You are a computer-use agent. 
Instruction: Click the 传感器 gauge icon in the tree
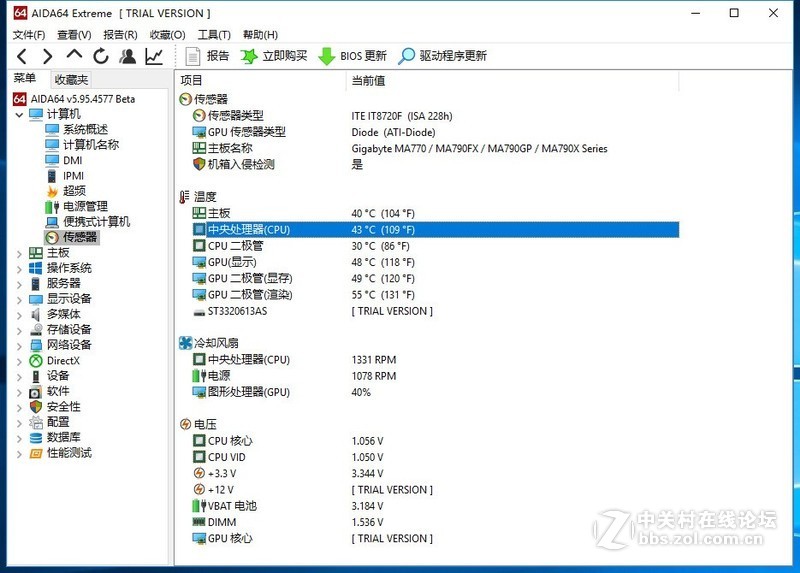coord(52,237)
